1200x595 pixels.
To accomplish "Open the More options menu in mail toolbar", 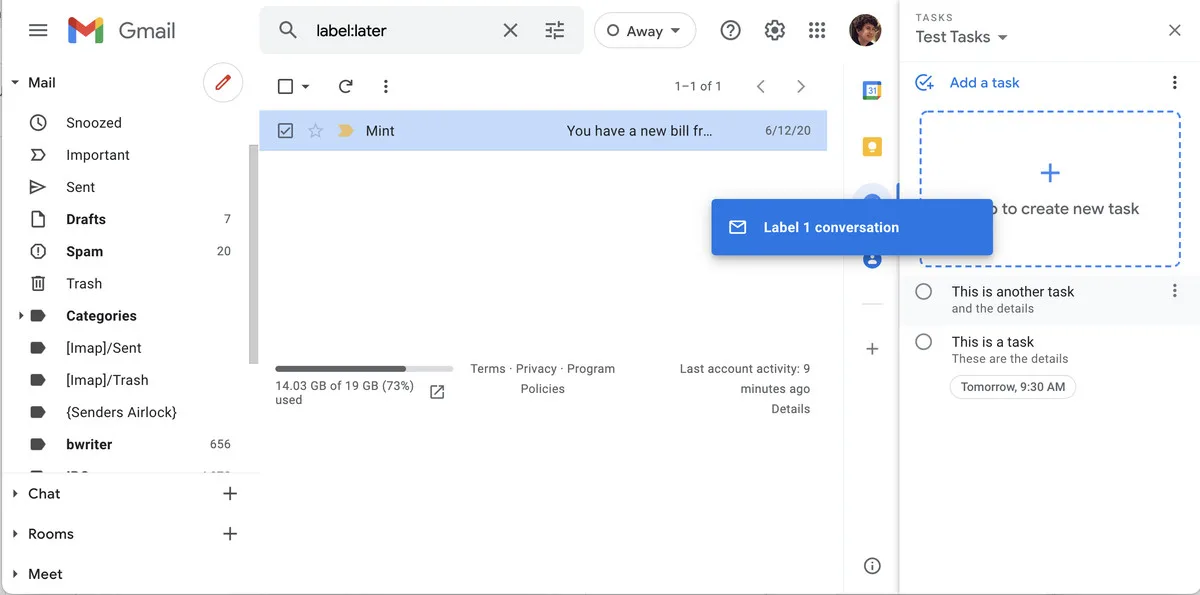I will [x=386, y=86].
